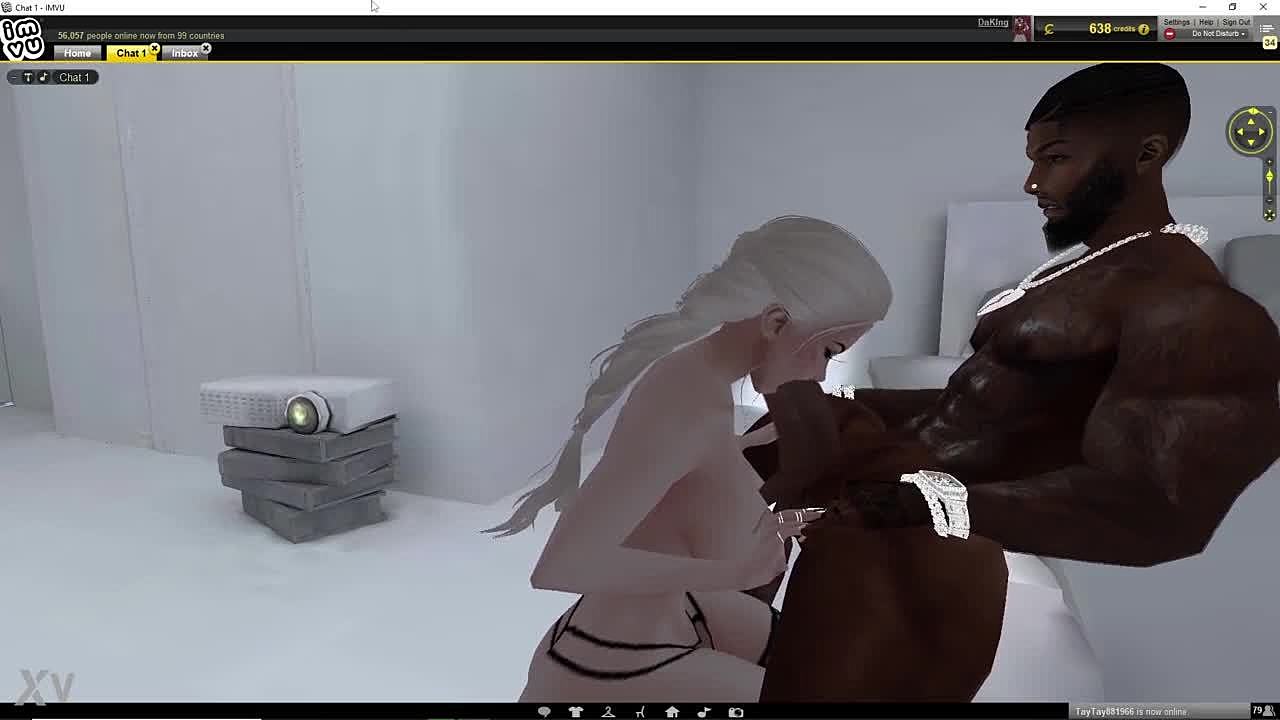The width and height of the screenshot is (1280, 720).
Task: Click the house rooms icon
Action: (x=672, y=712)
